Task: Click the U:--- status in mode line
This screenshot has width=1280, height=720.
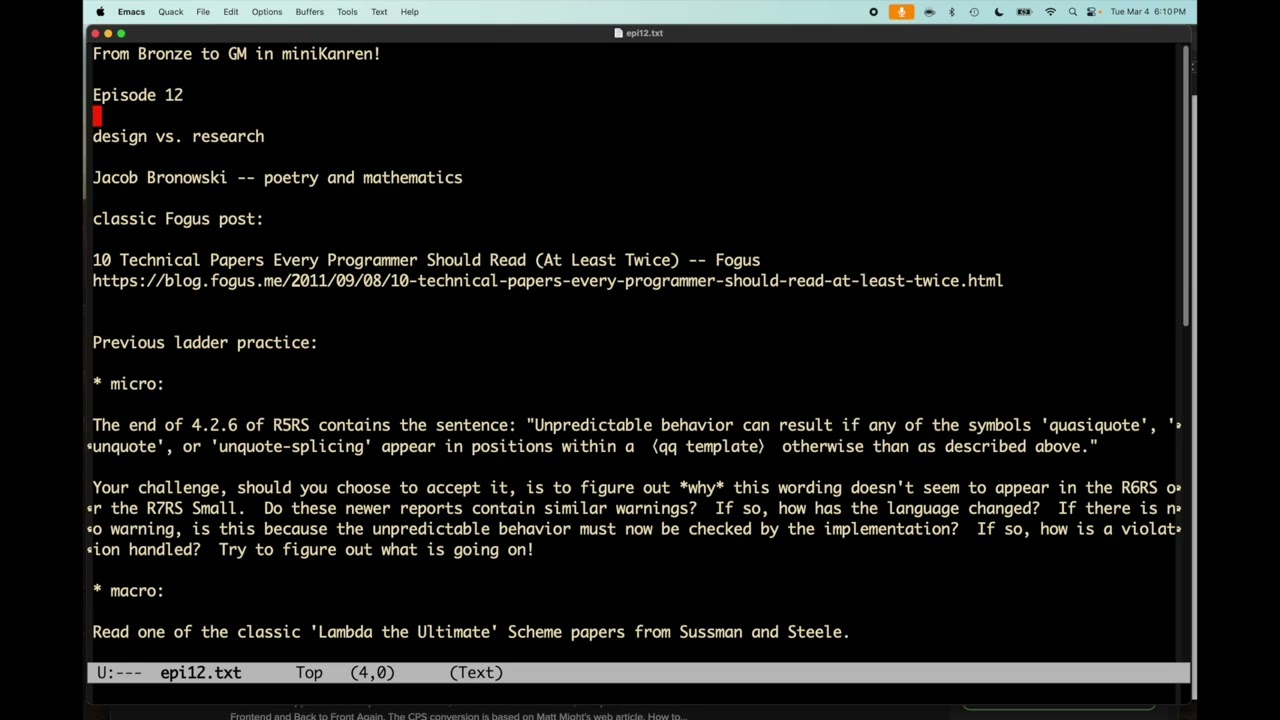Action: point(119,673)
